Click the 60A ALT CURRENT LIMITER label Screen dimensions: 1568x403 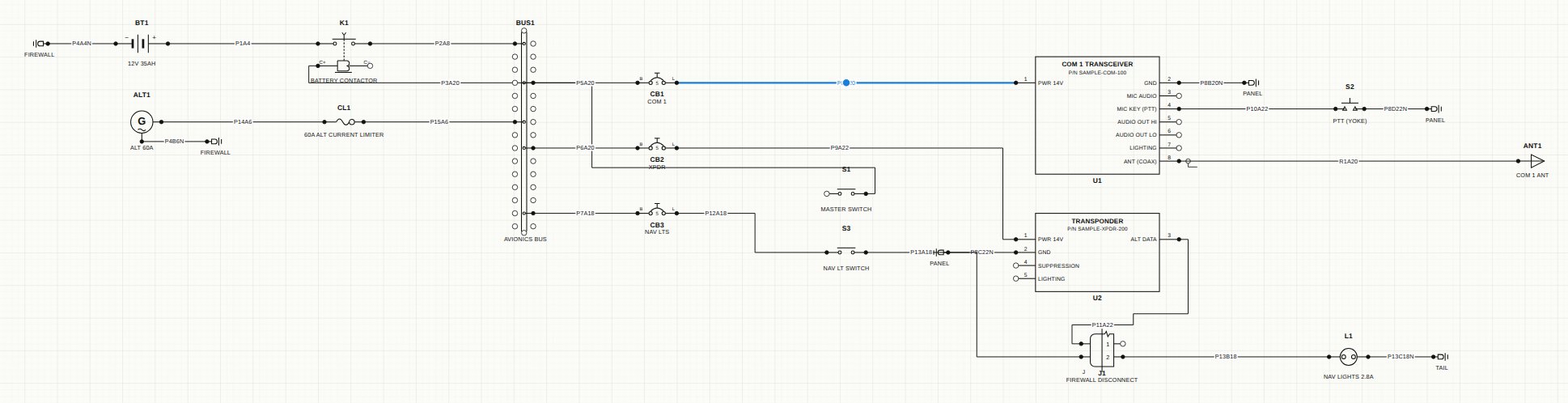[x=344, y=134]
